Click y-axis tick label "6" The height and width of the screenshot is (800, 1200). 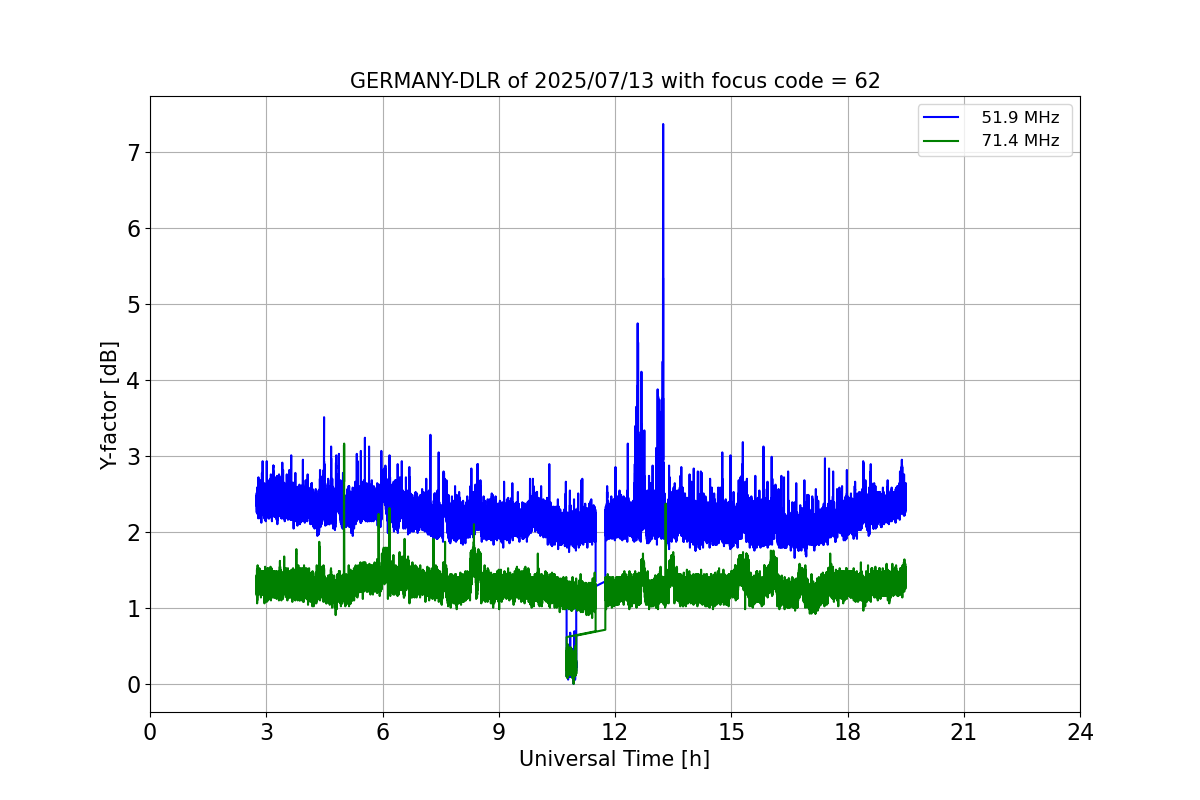click(133, 229)
